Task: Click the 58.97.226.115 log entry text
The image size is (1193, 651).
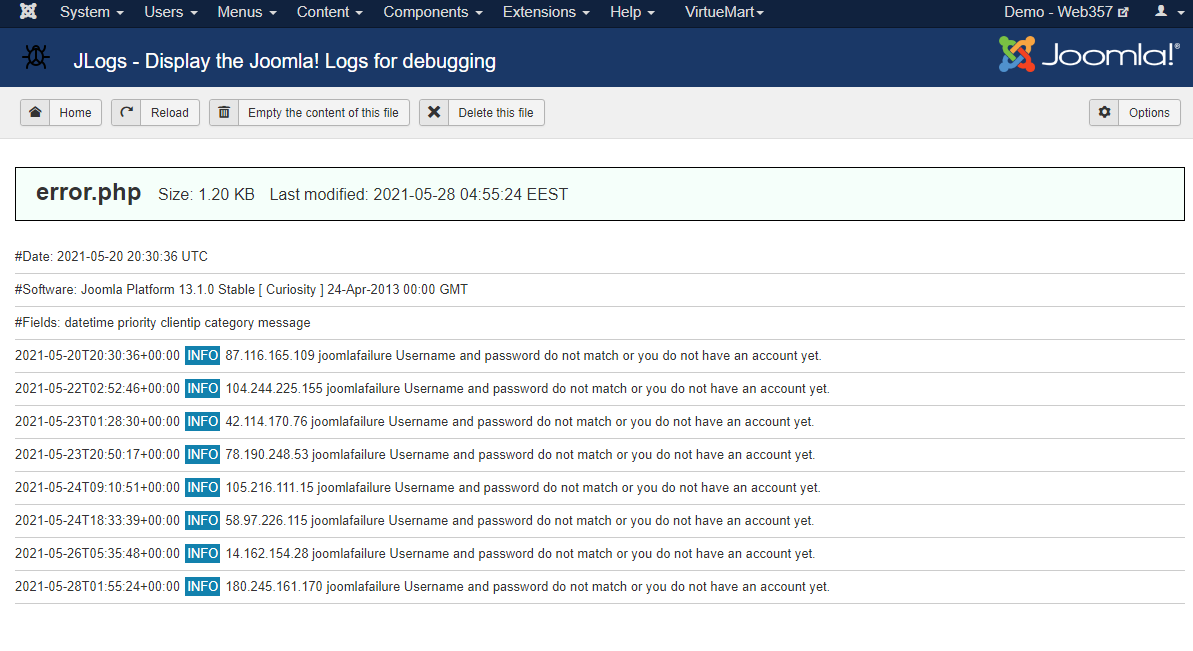Action: click(520, 521)
